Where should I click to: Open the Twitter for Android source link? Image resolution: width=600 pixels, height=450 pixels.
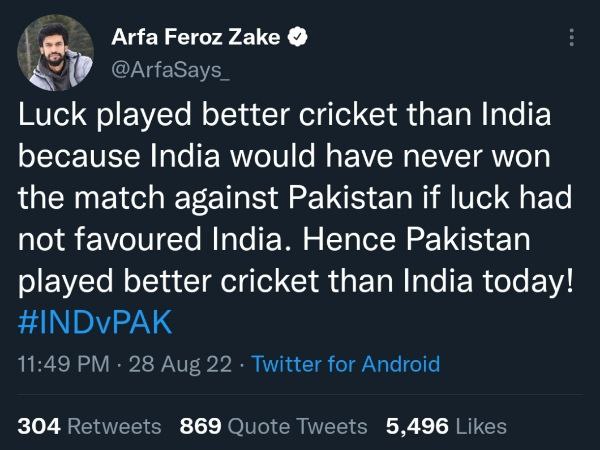pos(345,364)
